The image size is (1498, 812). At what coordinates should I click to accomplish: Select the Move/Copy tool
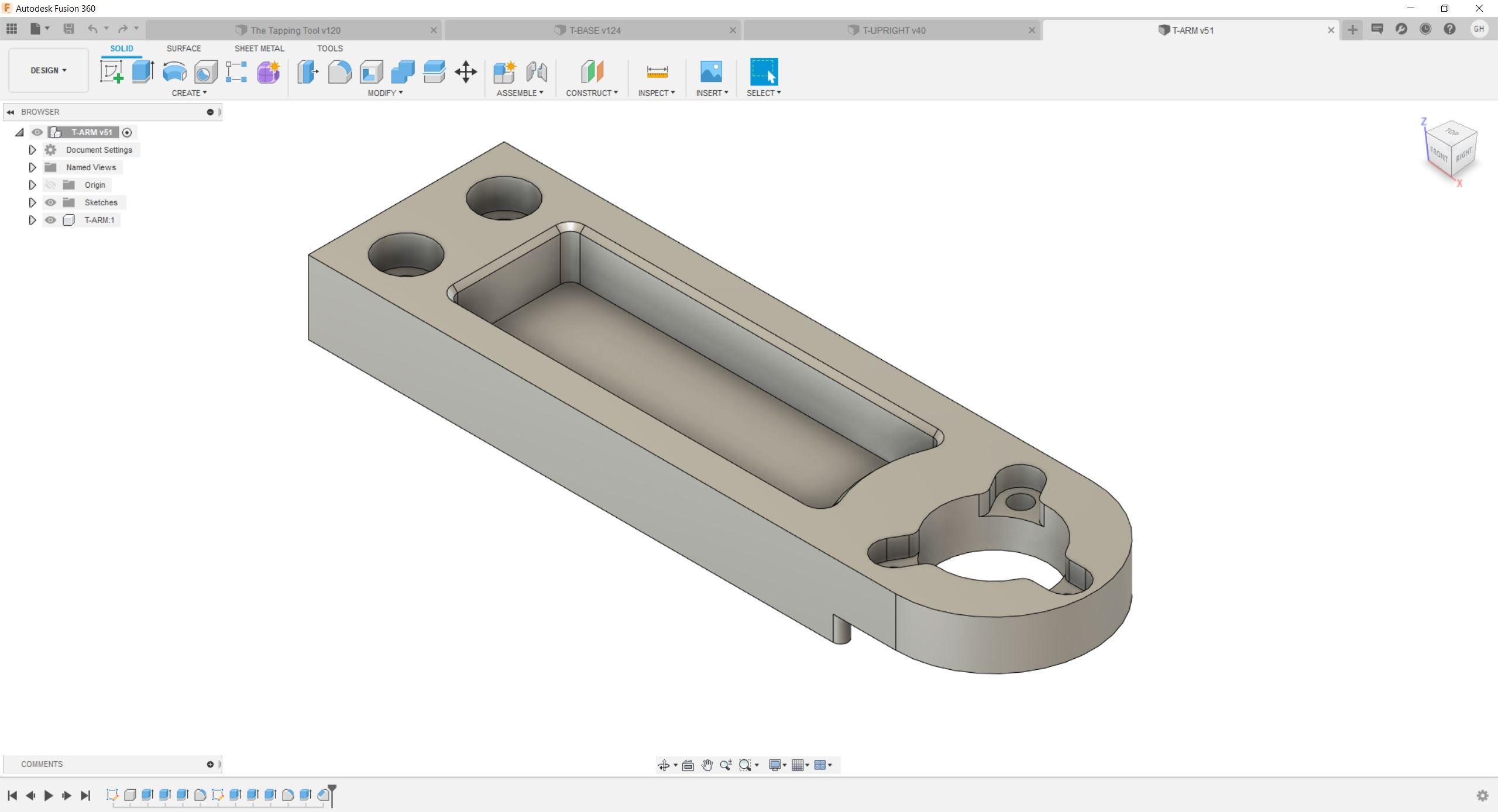(x=466, y=72)
